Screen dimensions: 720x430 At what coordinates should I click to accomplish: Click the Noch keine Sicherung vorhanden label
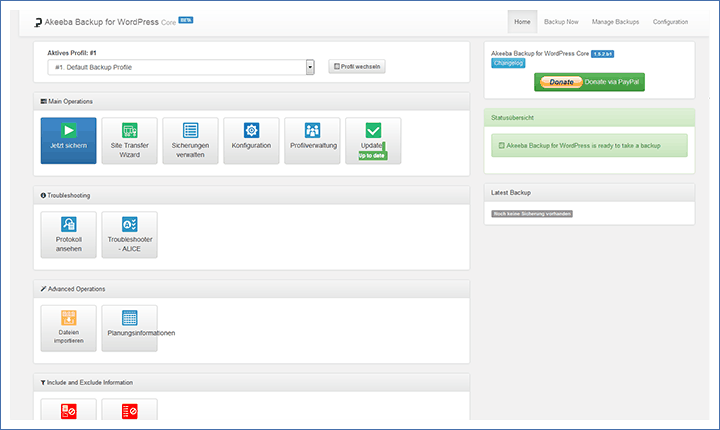pos(532,214)
